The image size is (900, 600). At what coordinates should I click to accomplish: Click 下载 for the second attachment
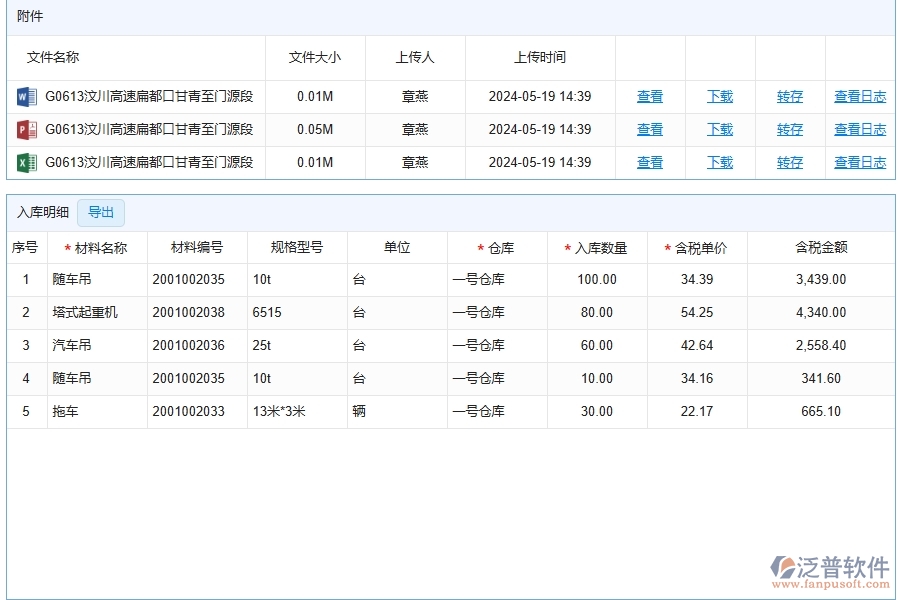pyautogui.click(x=719, y=129)
